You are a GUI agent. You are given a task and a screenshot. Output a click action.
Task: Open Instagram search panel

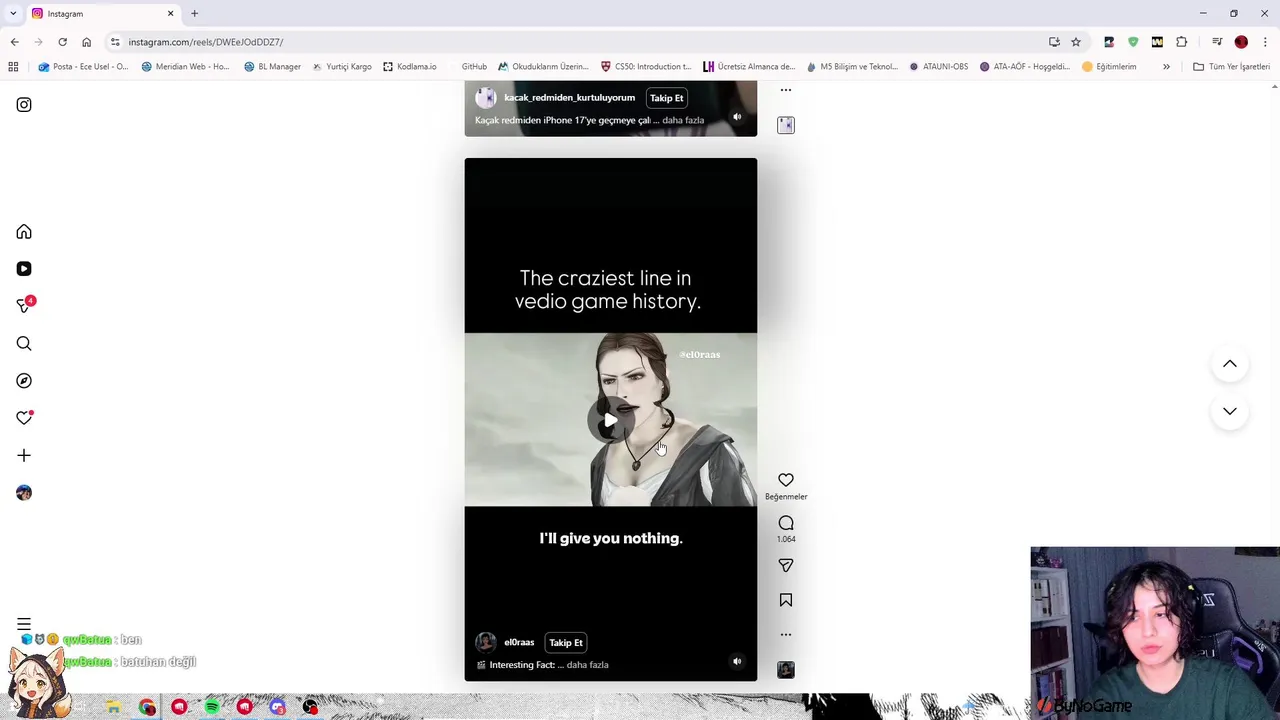coord(24,344)
